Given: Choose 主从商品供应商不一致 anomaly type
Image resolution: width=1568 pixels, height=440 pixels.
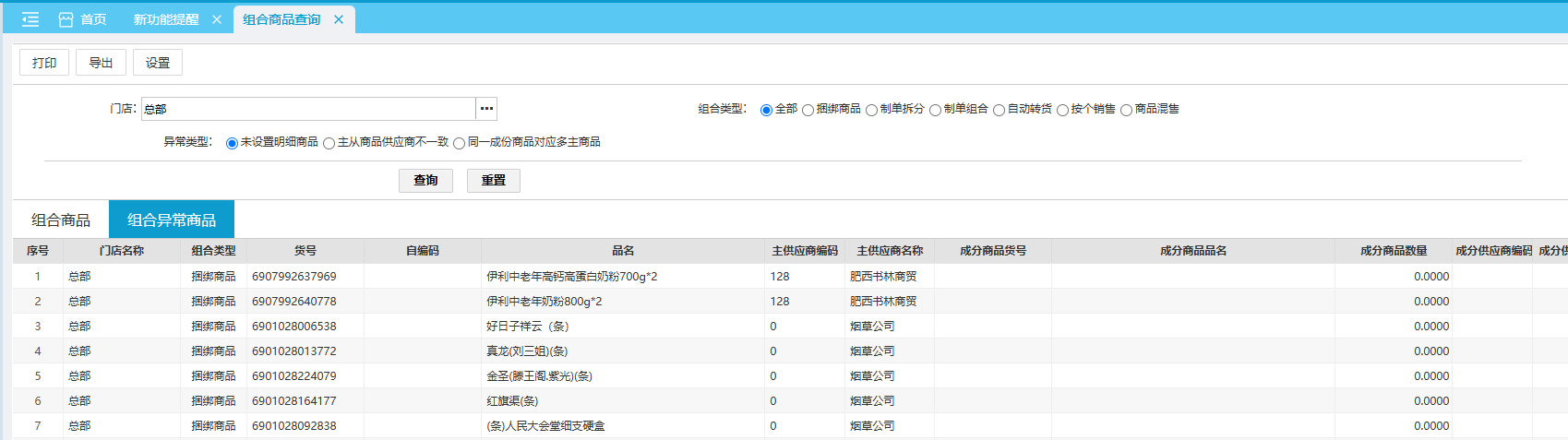Looking at the screenshot, I should coord(329,143).
